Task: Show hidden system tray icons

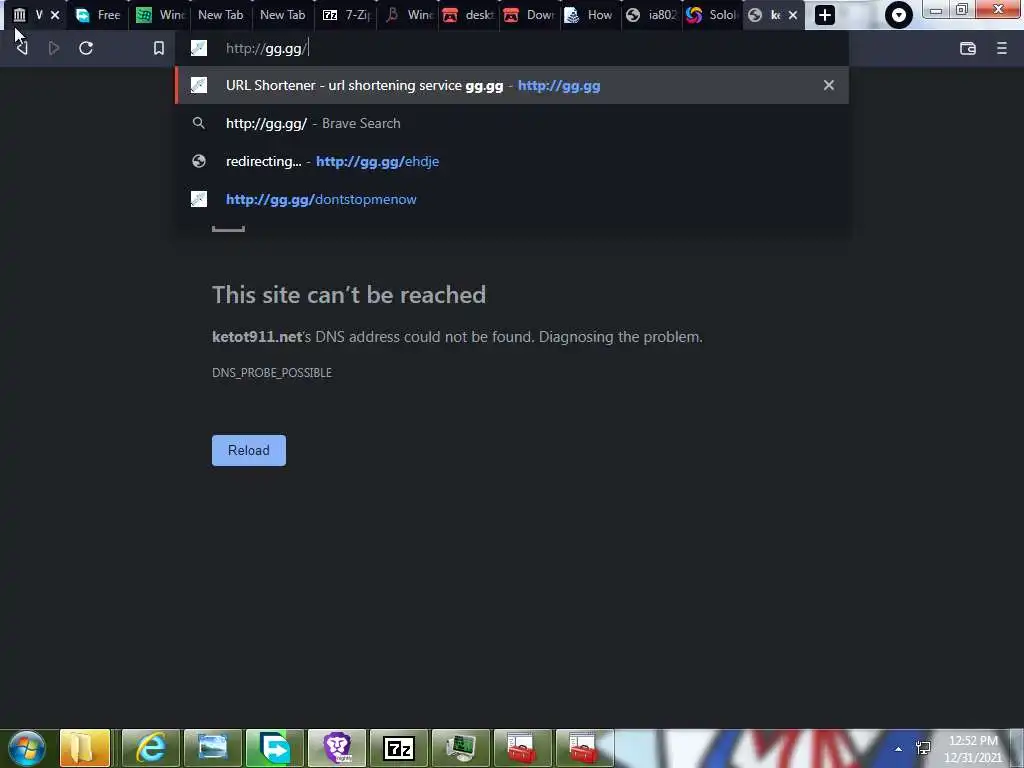Action: pos(899,749)
